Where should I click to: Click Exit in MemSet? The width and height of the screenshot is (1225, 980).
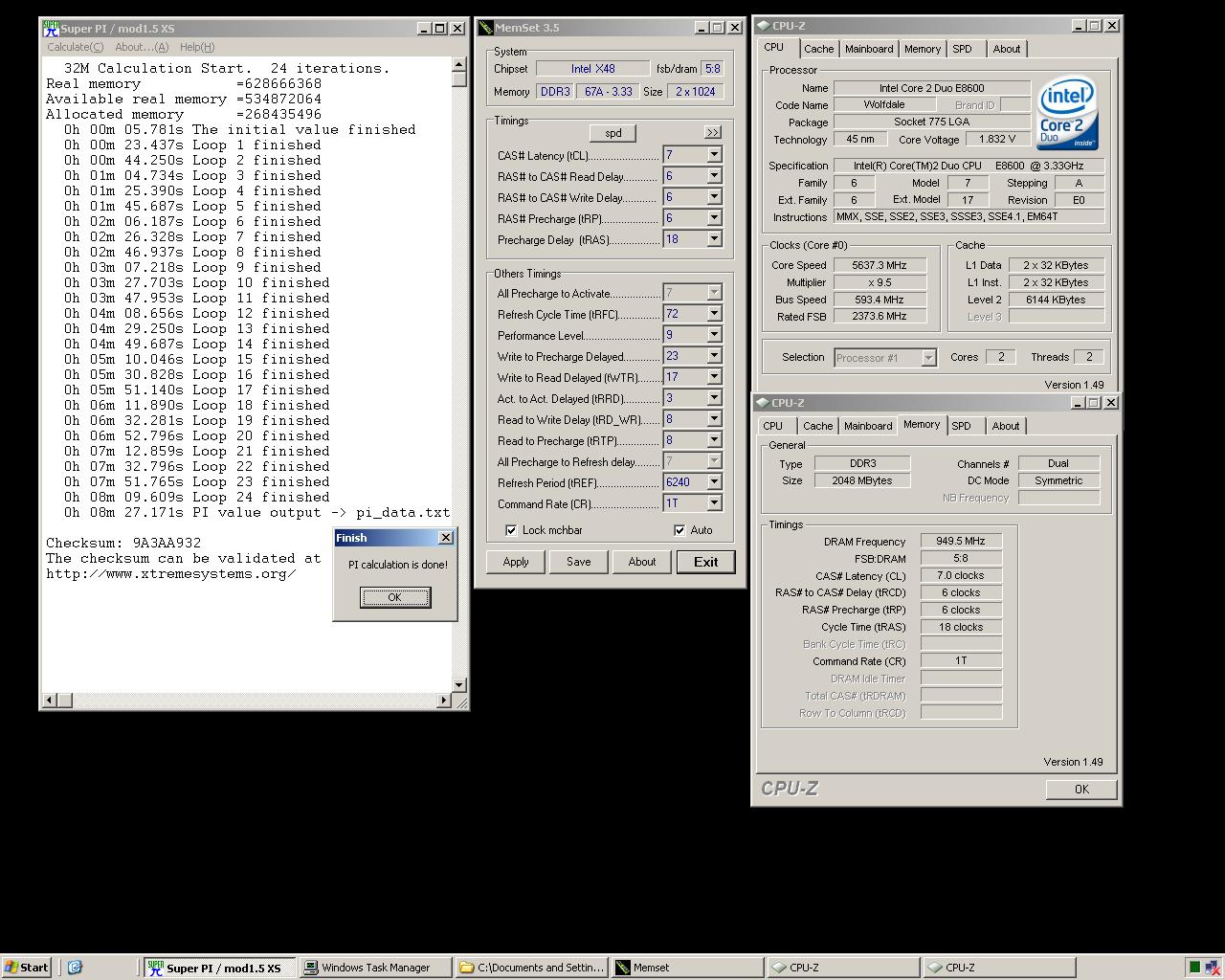706,562
